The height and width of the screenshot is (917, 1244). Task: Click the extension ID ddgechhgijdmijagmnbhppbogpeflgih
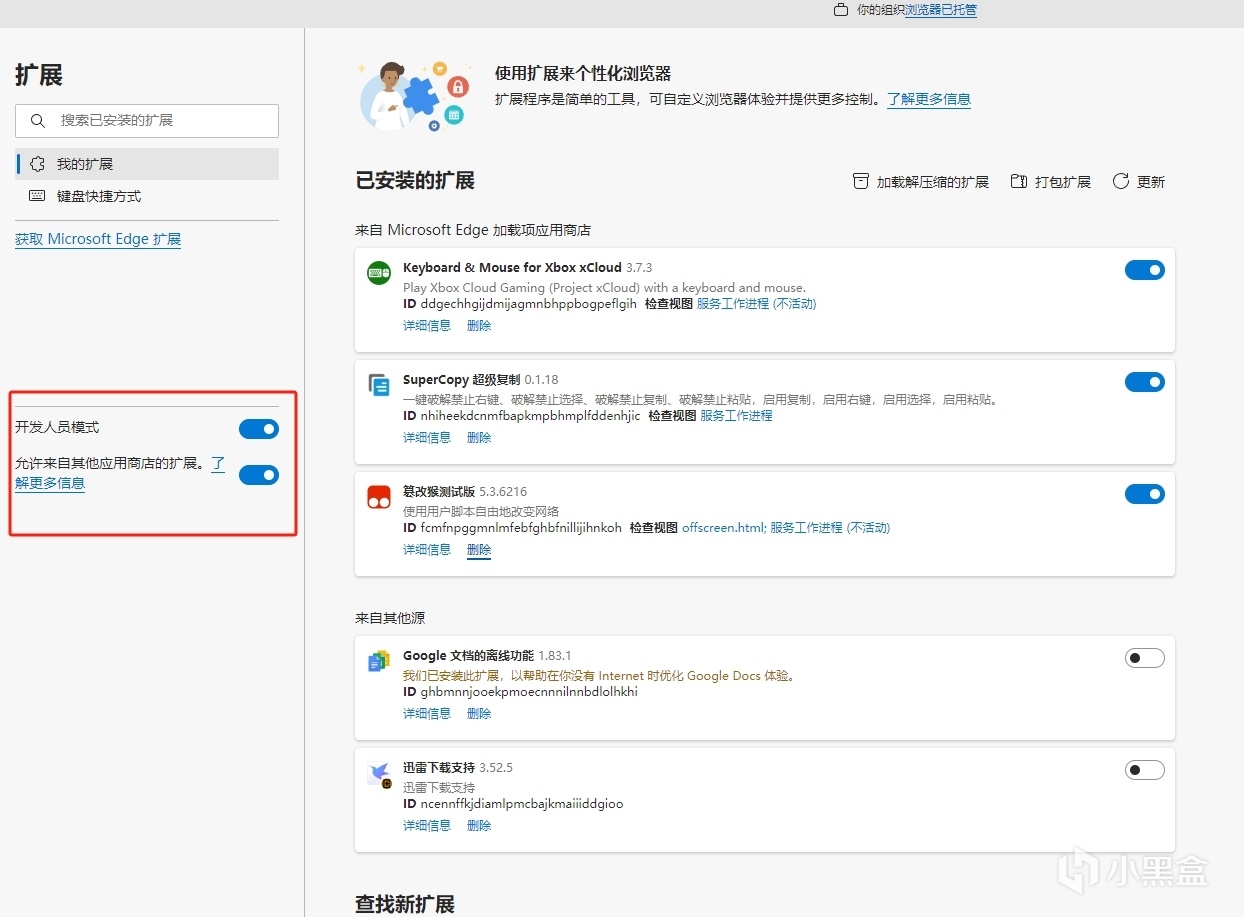pos(528,303)
